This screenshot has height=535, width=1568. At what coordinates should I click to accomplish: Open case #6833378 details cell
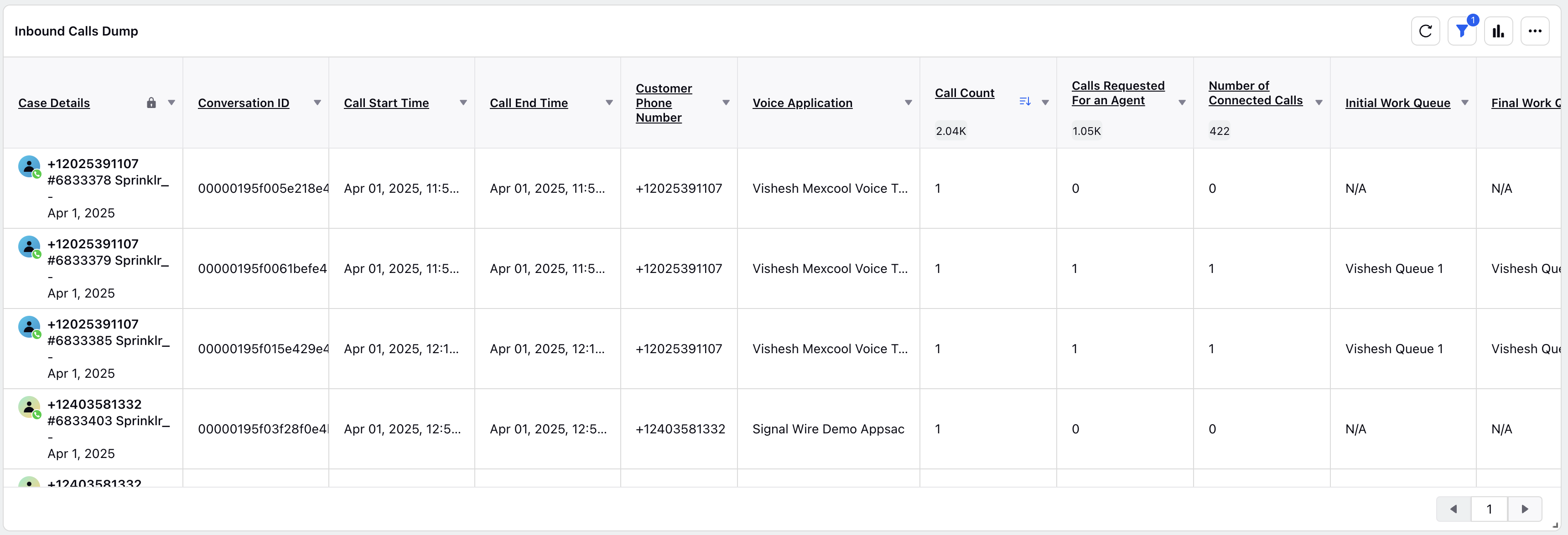click(x=93, y=188)
